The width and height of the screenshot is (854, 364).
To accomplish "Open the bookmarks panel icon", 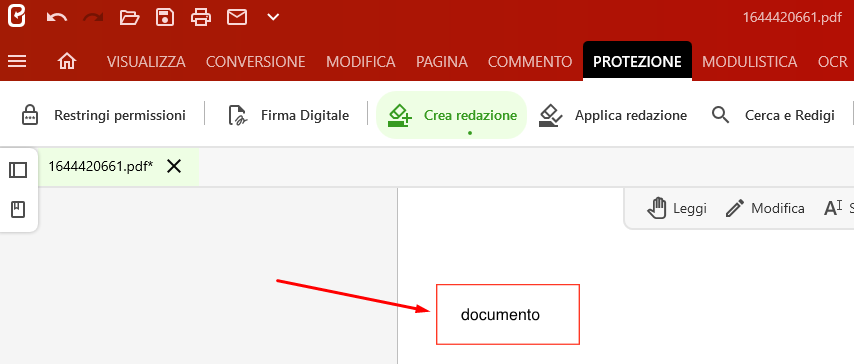I will tap(19, 209).
